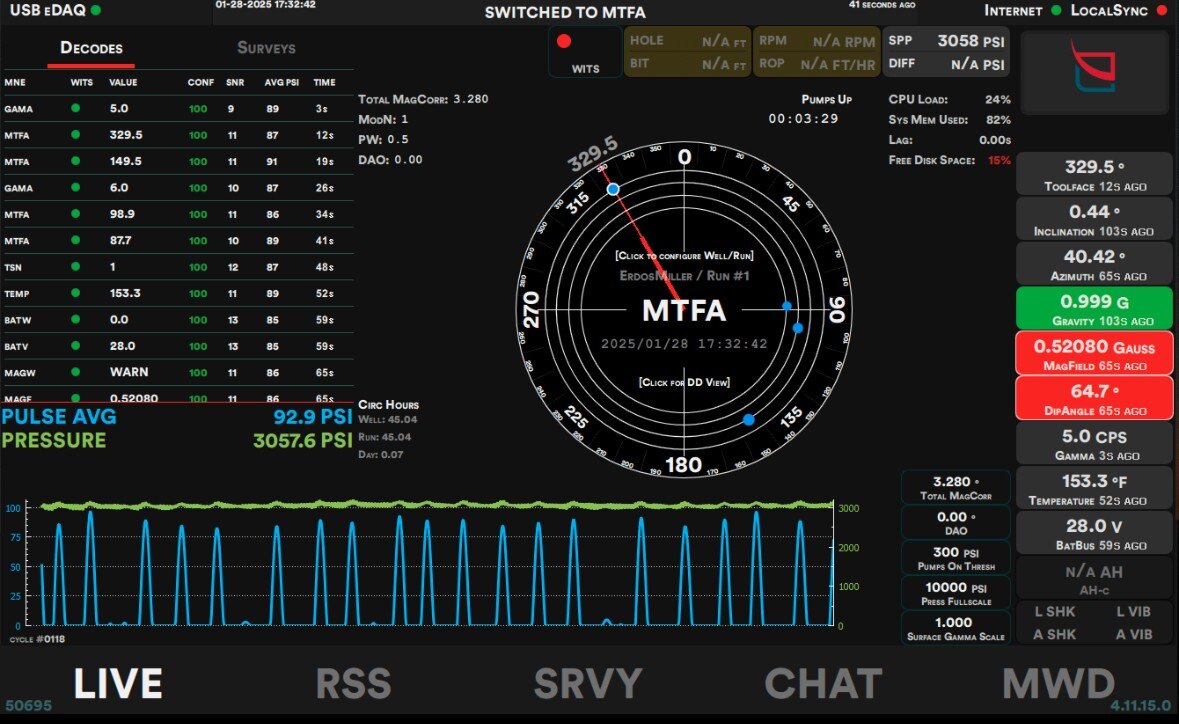This screenshot has width=1179, height=724.
Task: Click the L VIB indicator
Action: coord(1133,612)
